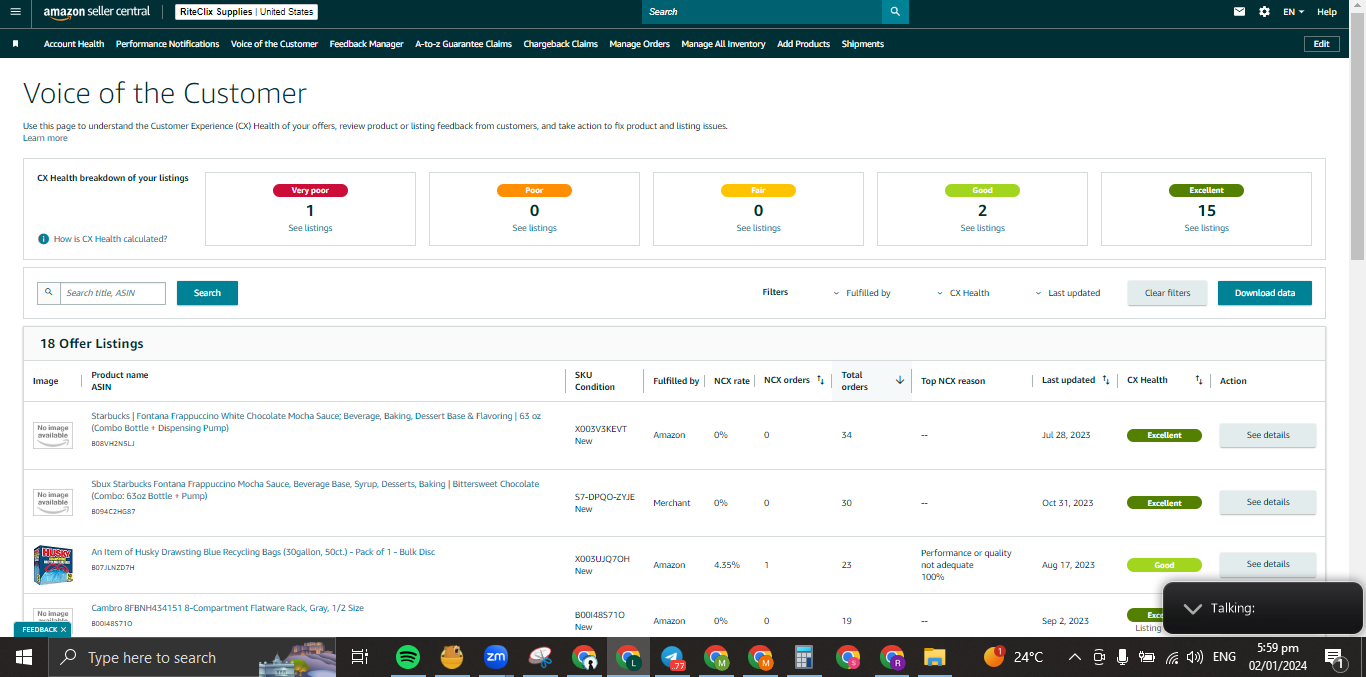
Task: Open Calculator from the taskbar
Action: pyautogui.click(x=803, y=657)
